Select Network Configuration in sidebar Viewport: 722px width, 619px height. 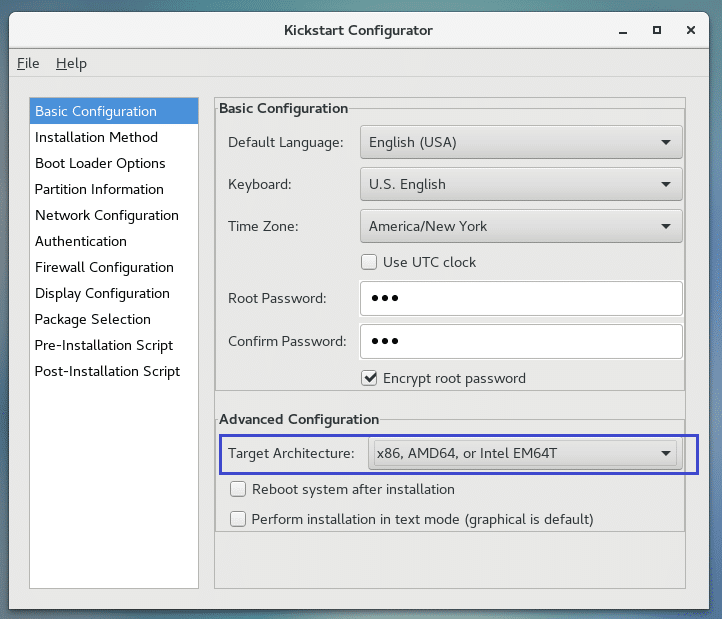(106, 215)
